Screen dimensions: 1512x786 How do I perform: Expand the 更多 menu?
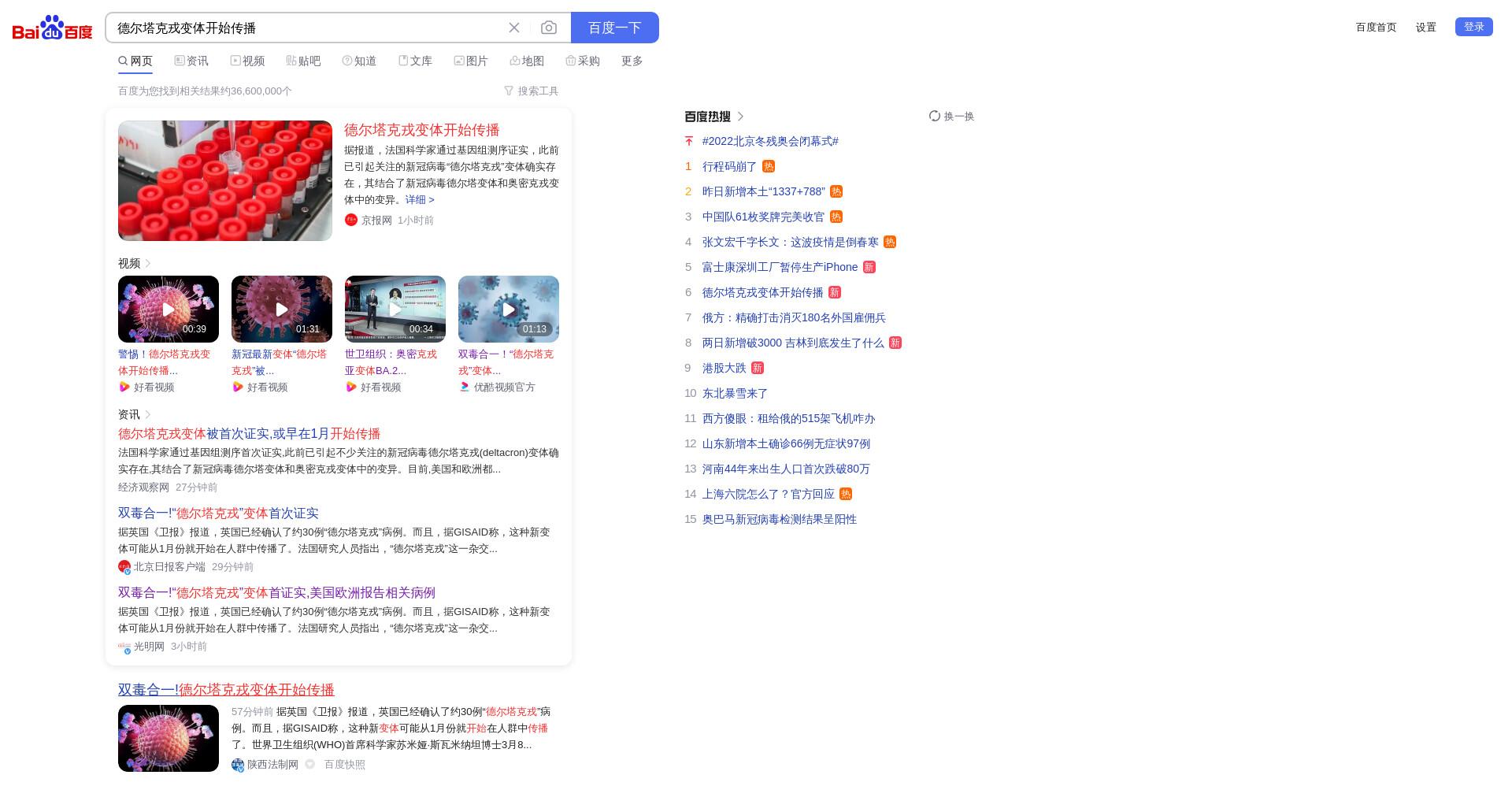(x=632, y=61)
